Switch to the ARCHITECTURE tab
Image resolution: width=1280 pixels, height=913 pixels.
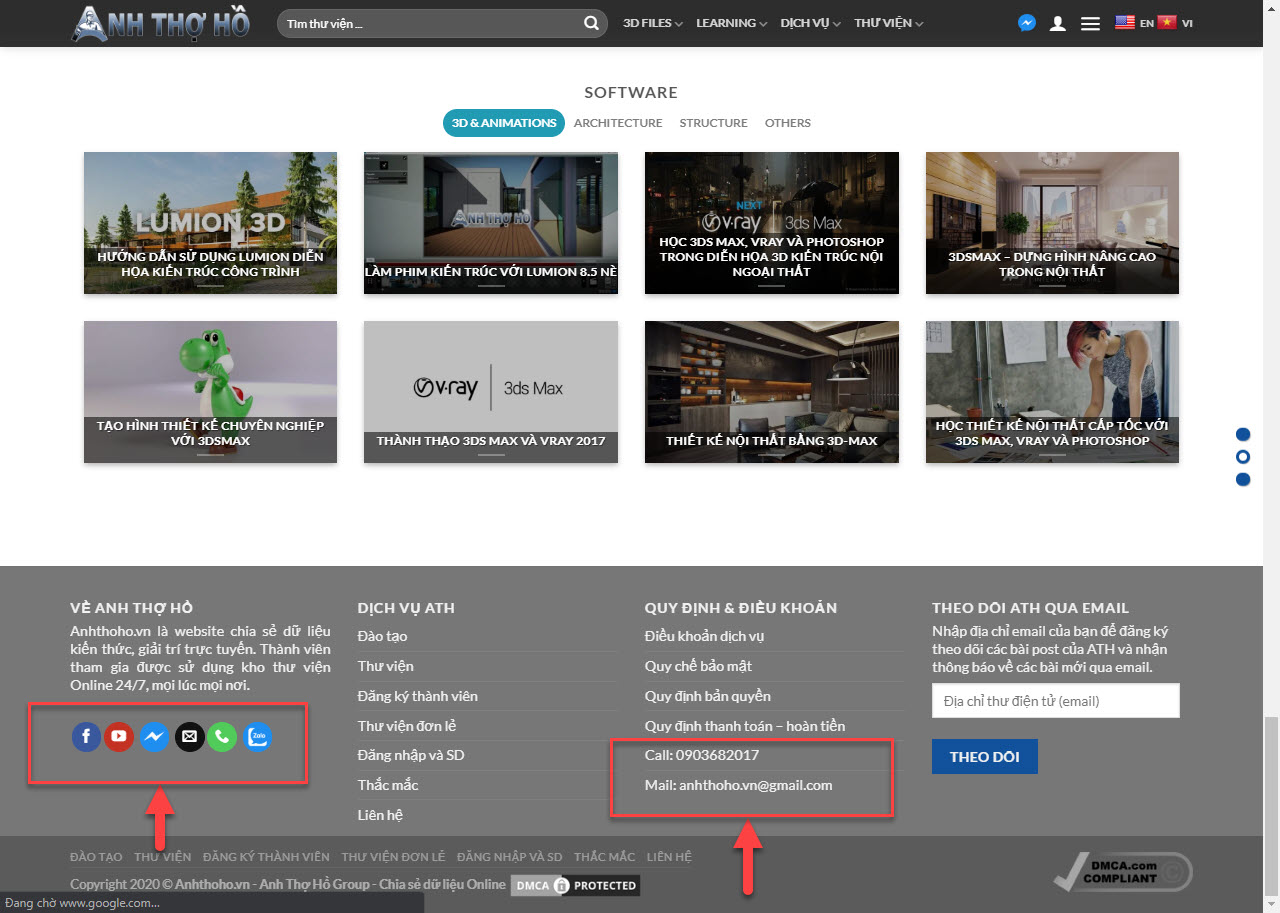[618, 123]
